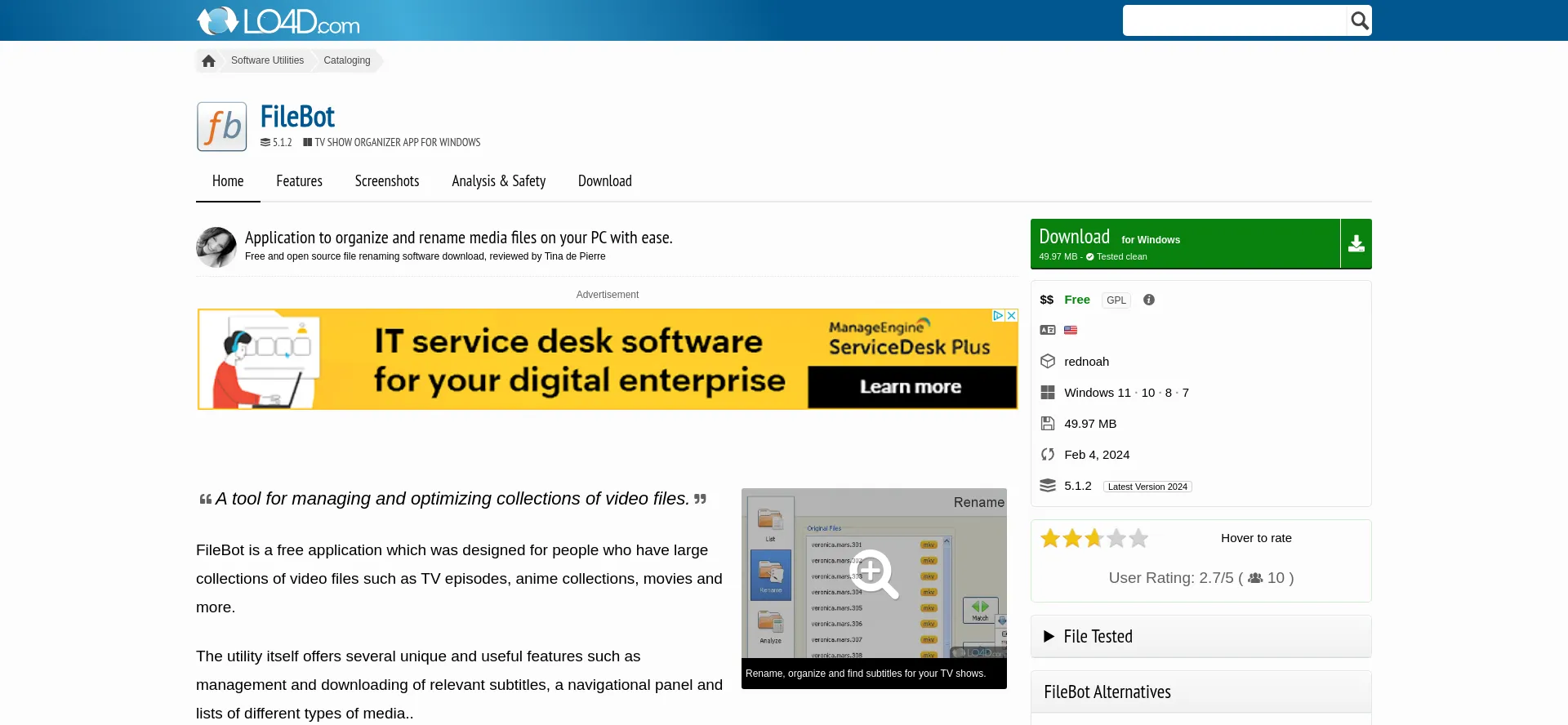Click Learn more in ManageEngine ad

[x=911, y=387]
